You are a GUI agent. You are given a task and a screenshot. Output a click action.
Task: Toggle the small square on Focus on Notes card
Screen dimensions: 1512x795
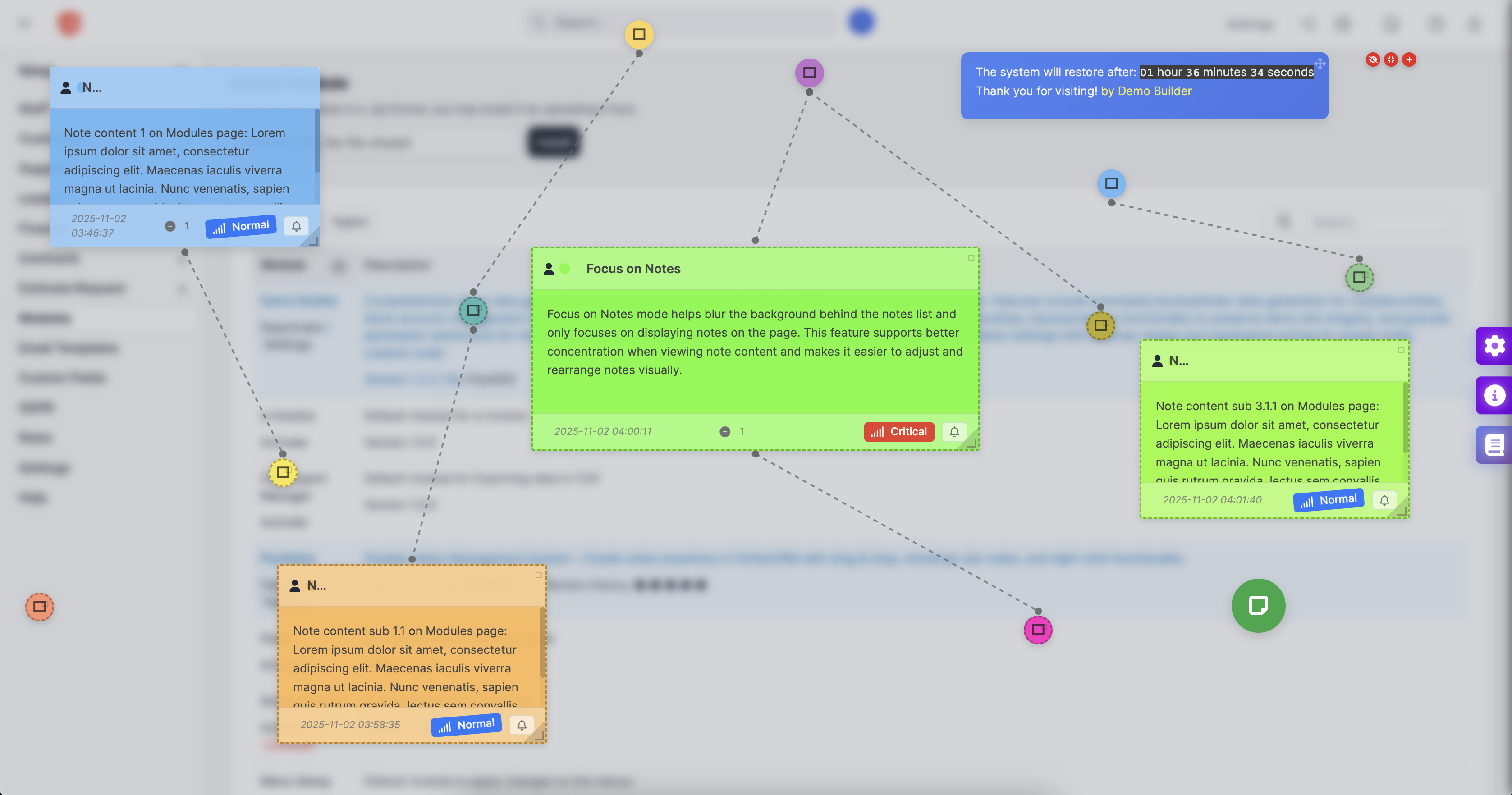[971, 258]
